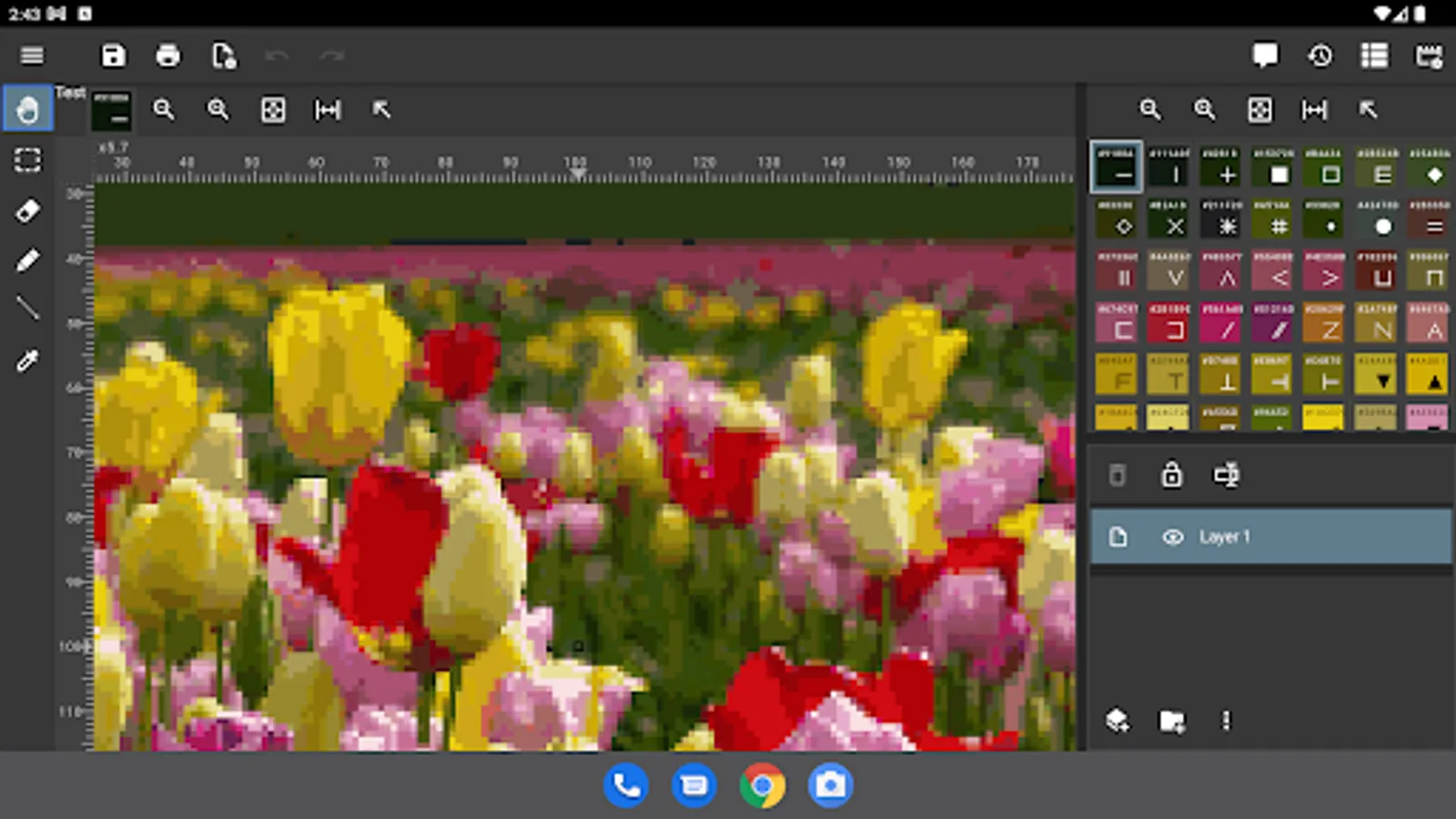Image resolution: width=1456 pixels, height=819 pixels.
Task: Save the pattern with the floppy disk icon
Action: click(x=113, y=56)
